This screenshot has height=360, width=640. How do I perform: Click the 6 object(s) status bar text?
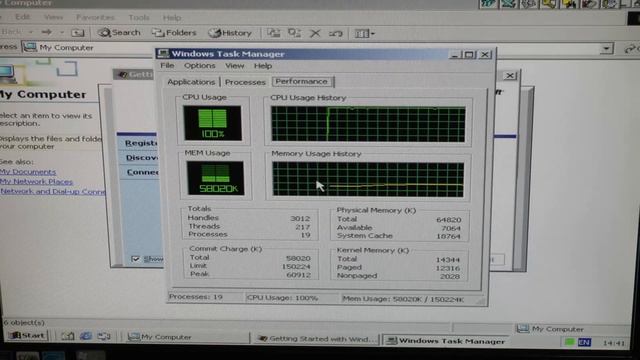[x=24, y=322]
